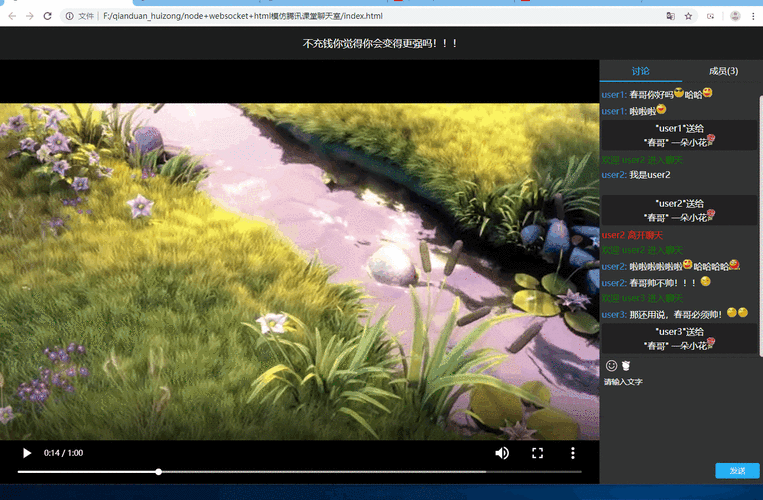Play the video

coord(27,453)
